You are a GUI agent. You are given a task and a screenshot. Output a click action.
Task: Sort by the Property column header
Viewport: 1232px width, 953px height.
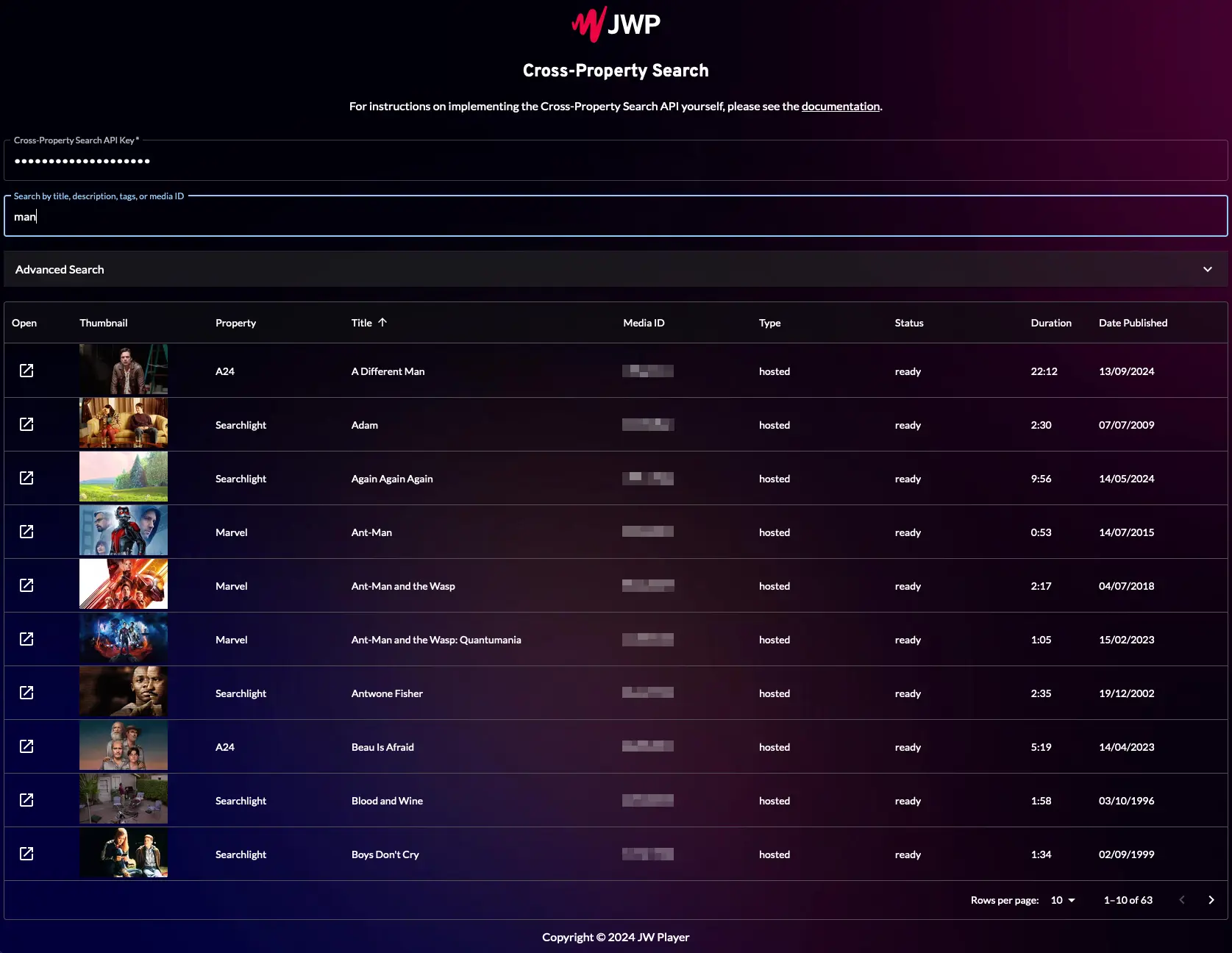pyautogui.click(x=235, y=323)
